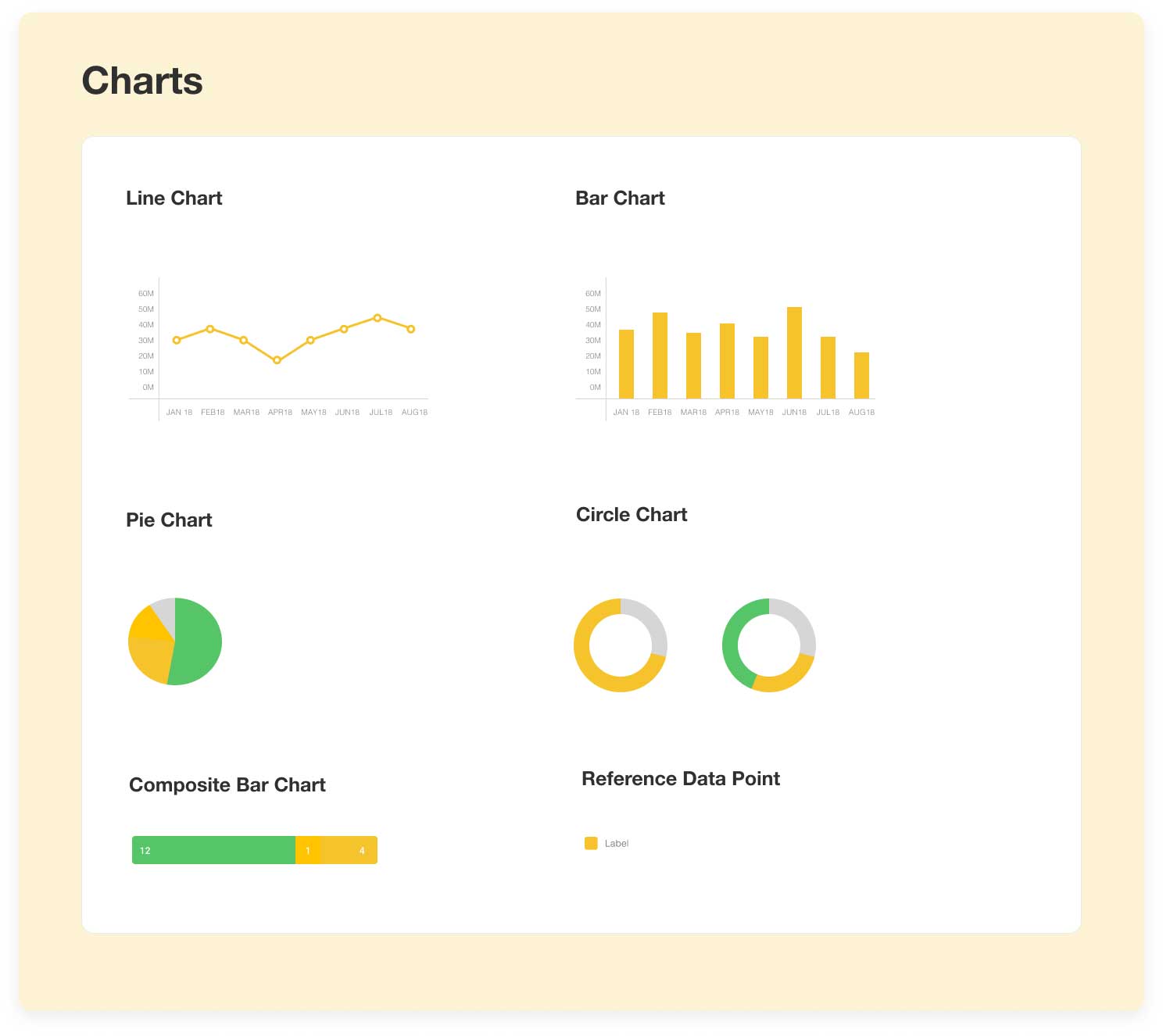
Task: Select the tallest JUN18 bar in bar chart
Action: tap(794, 352)
